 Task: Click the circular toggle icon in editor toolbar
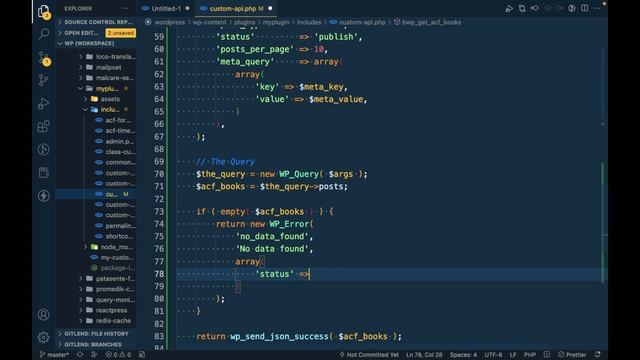pyautogui.click(x=572, y=9)
